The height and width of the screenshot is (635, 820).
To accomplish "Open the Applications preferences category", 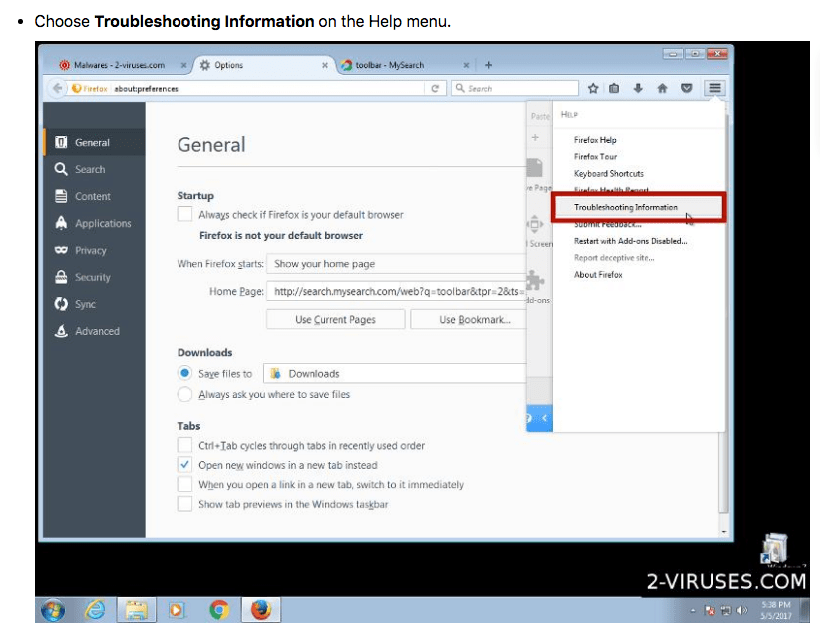I will point(95,223).
